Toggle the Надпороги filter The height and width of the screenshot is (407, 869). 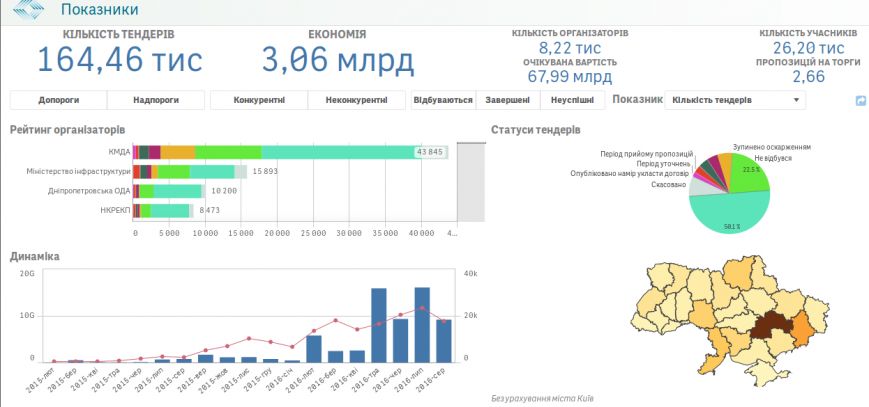point(156,100)
